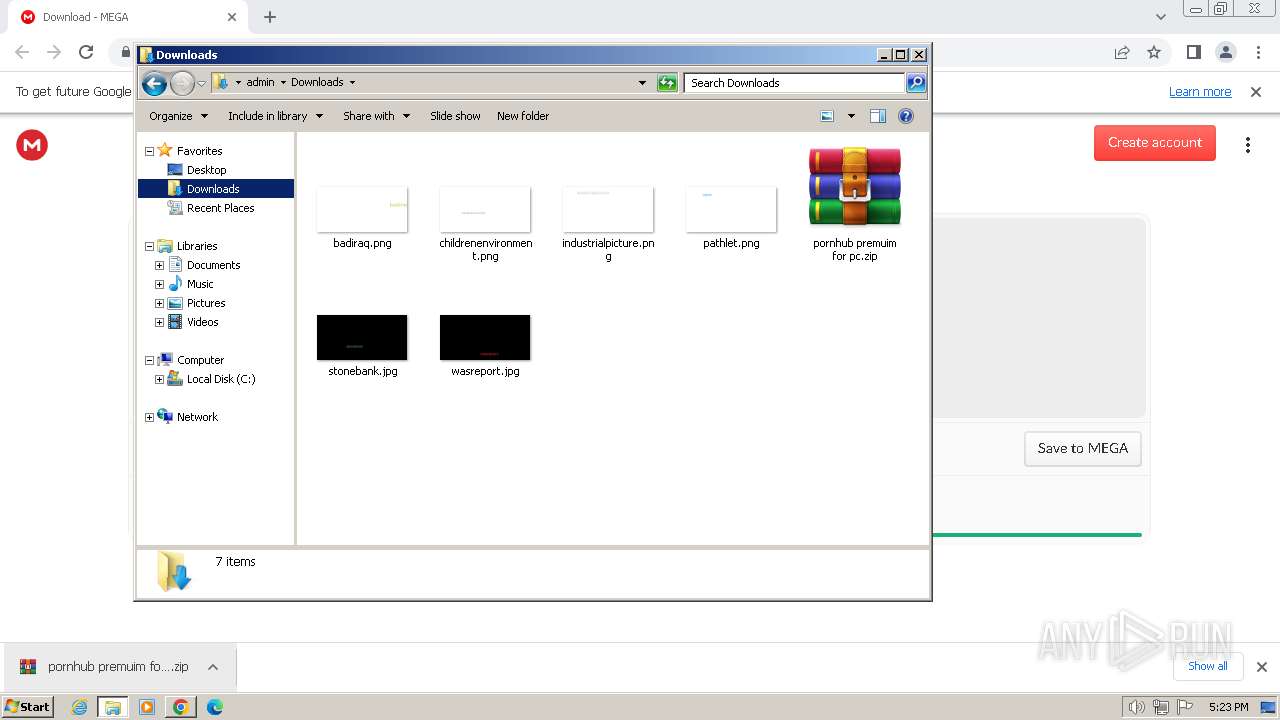
Task: Collapse the Computer tree group
Action: pos(149,360)
